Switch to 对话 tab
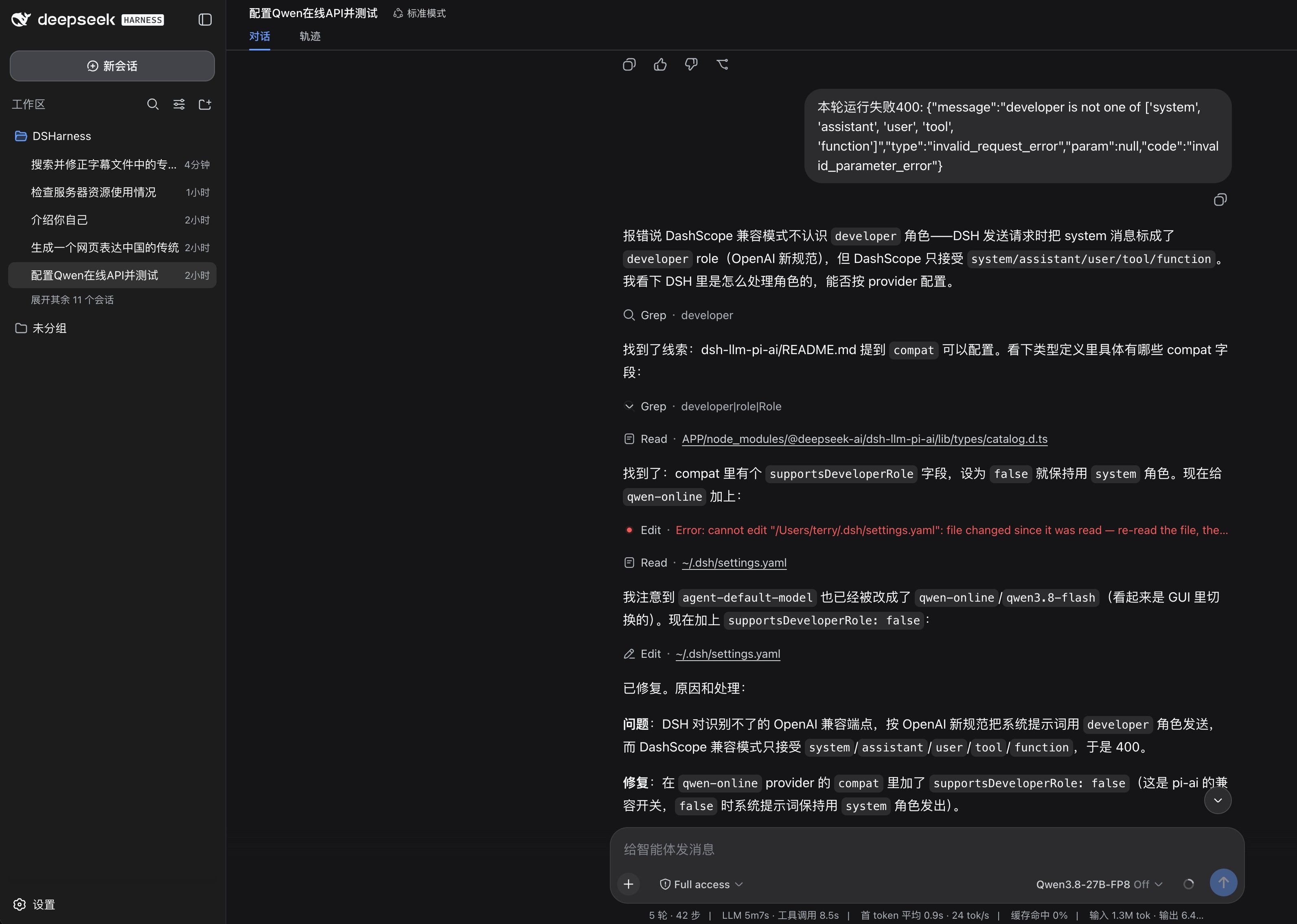 (259, 36)
